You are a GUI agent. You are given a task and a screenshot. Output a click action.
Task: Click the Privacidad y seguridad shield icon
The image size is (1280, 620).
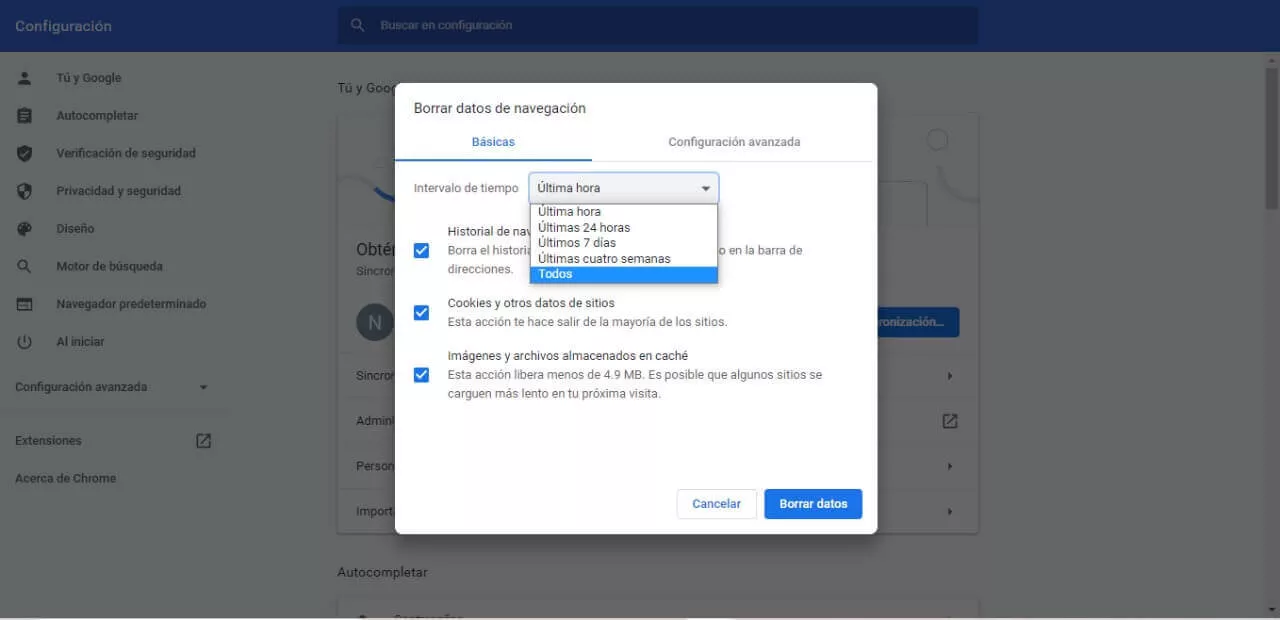pos(25,191)
